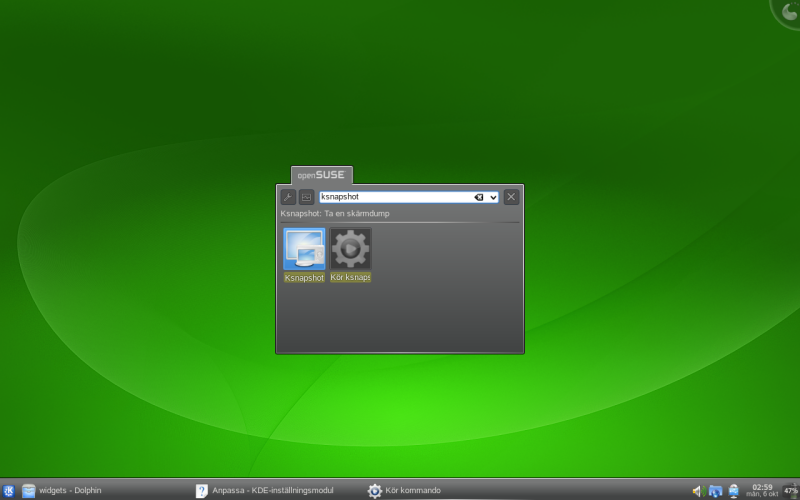Open the disc and monitor tray icon

pos(734,491)
